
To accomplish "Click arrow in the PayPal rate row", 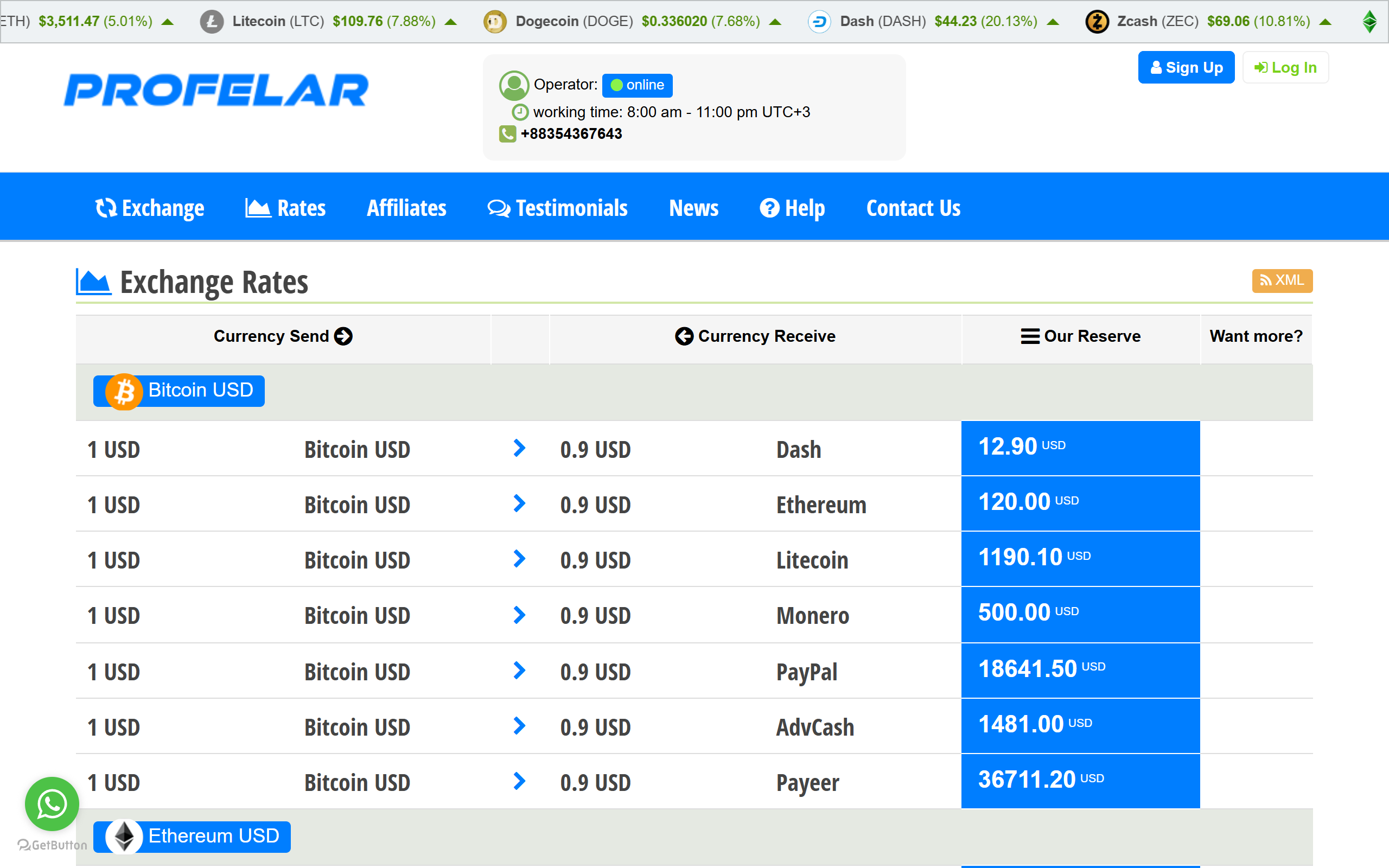I will [519, 671].
